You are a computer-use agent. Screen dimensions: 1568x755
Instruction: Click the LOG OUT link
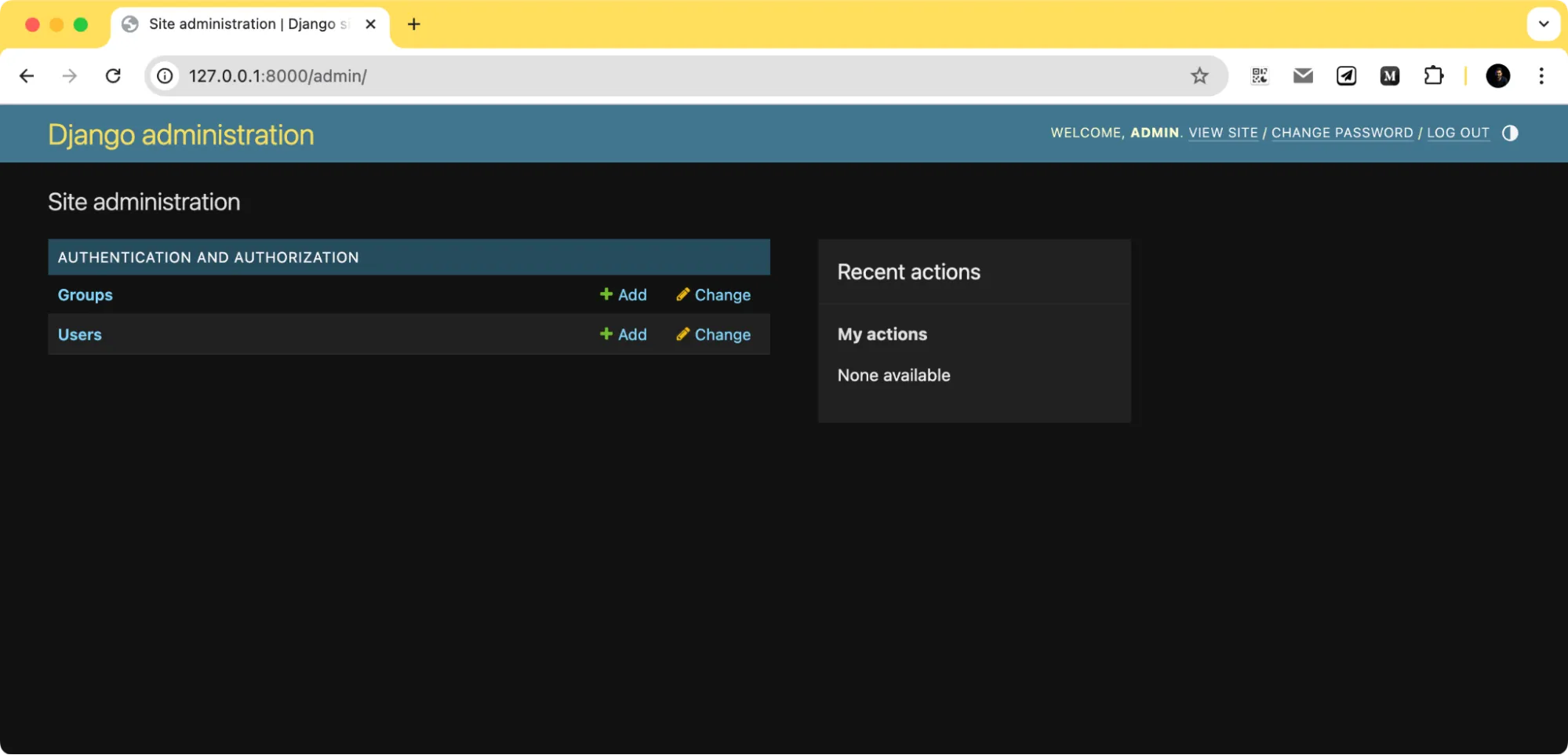(x=1457, y=133)
